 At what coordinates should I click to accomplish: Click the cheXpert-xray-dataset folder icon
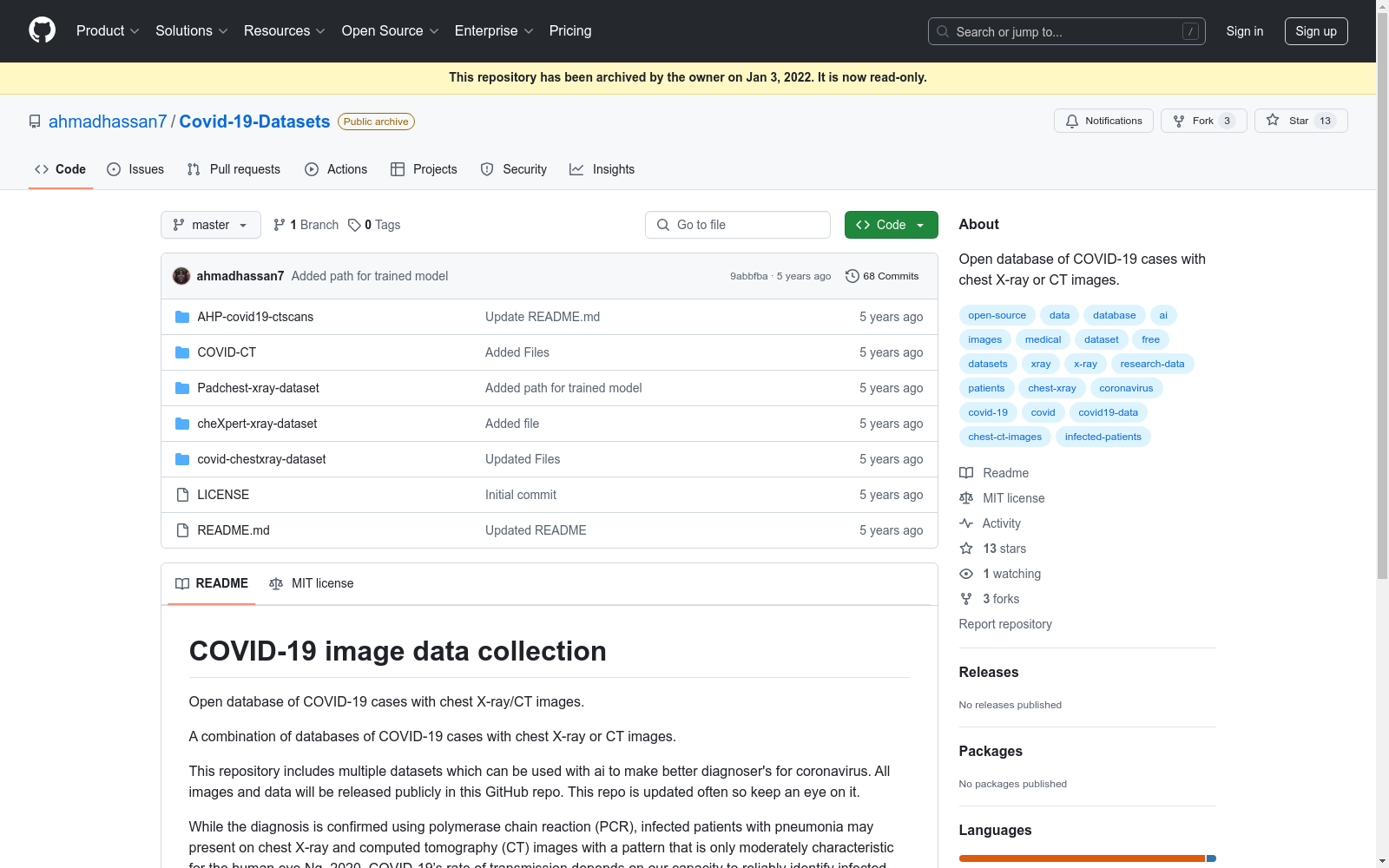182,424
